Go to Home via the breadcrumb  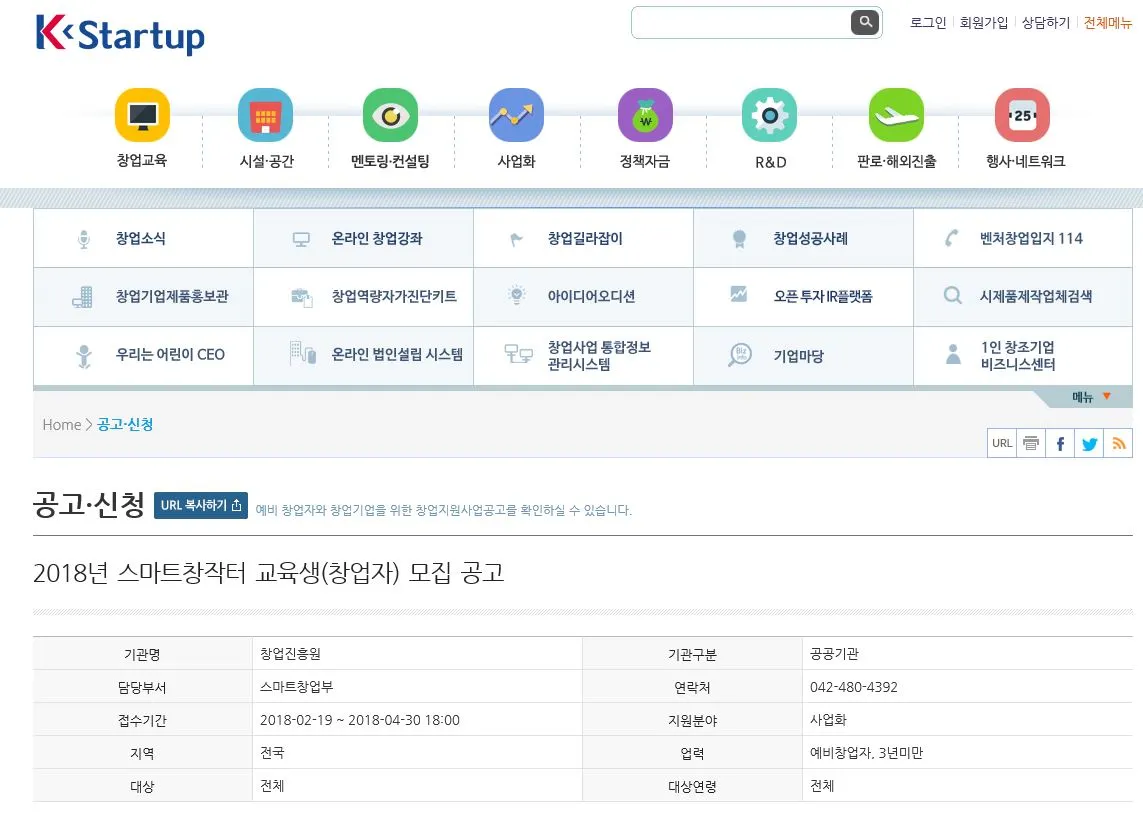[60, 424]
